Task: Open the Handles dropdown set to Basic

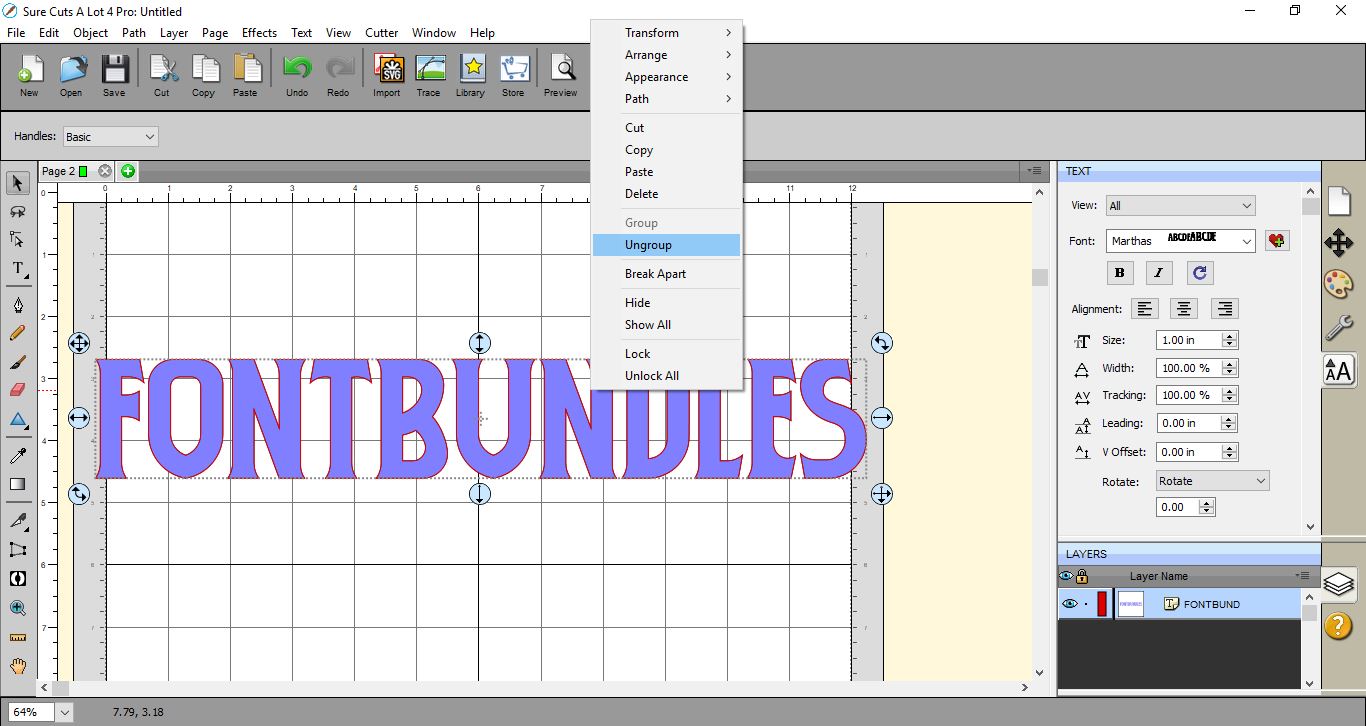Action: click(111, 136)
